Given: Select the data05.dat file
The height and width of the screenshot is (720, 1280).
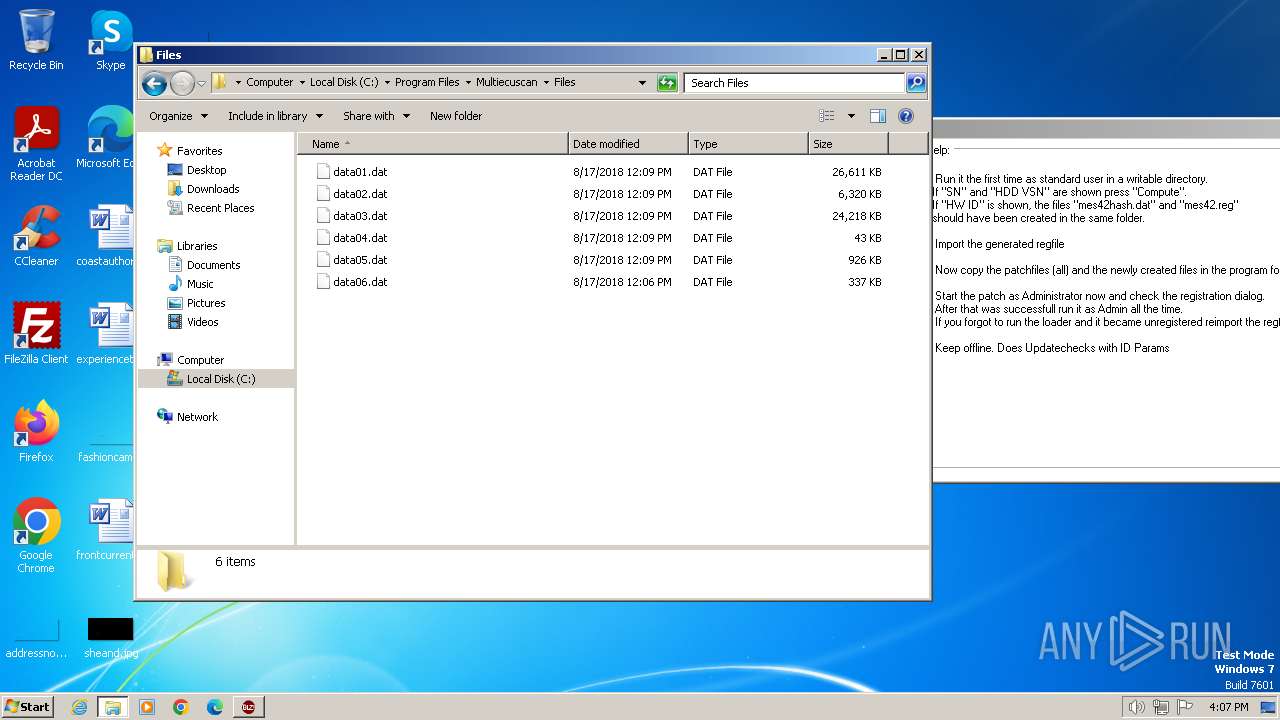Looking at the screenshot, I should pos(360,260).
